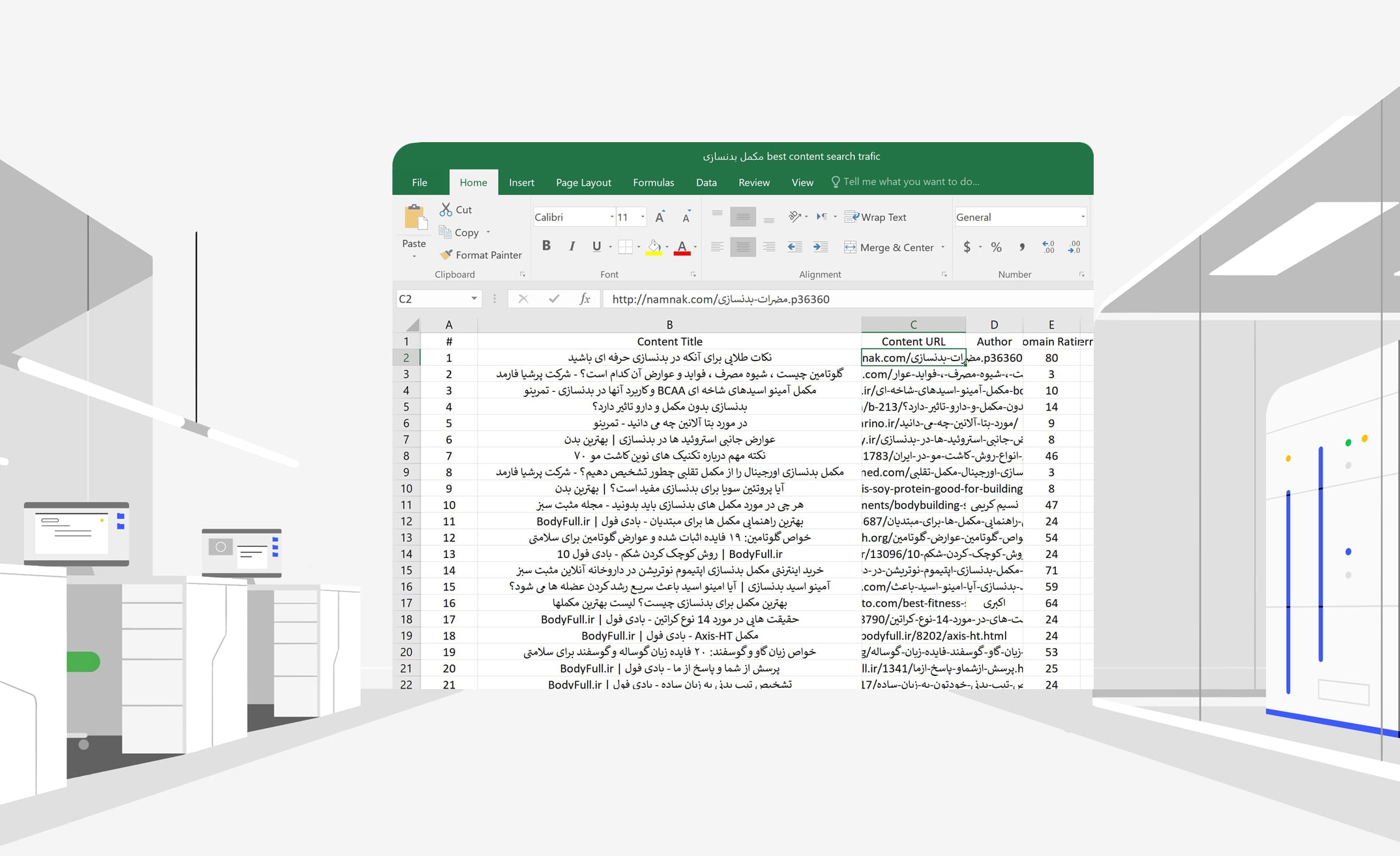Toggle Underline formatting
Image resolution: width=1400 pixels, height=856 pixels.
click(596, 246)
